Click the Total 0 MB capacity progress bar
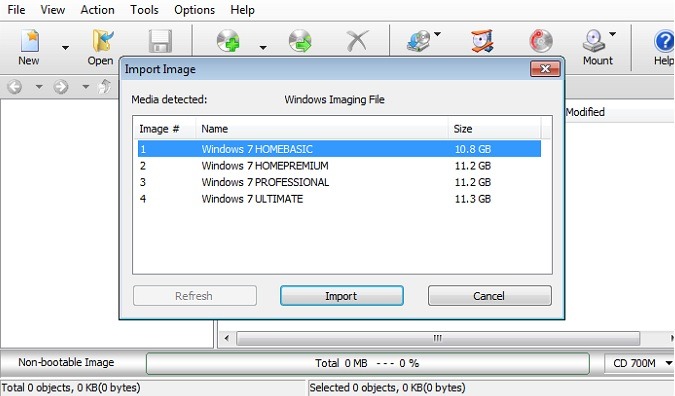 pos(367,363)
